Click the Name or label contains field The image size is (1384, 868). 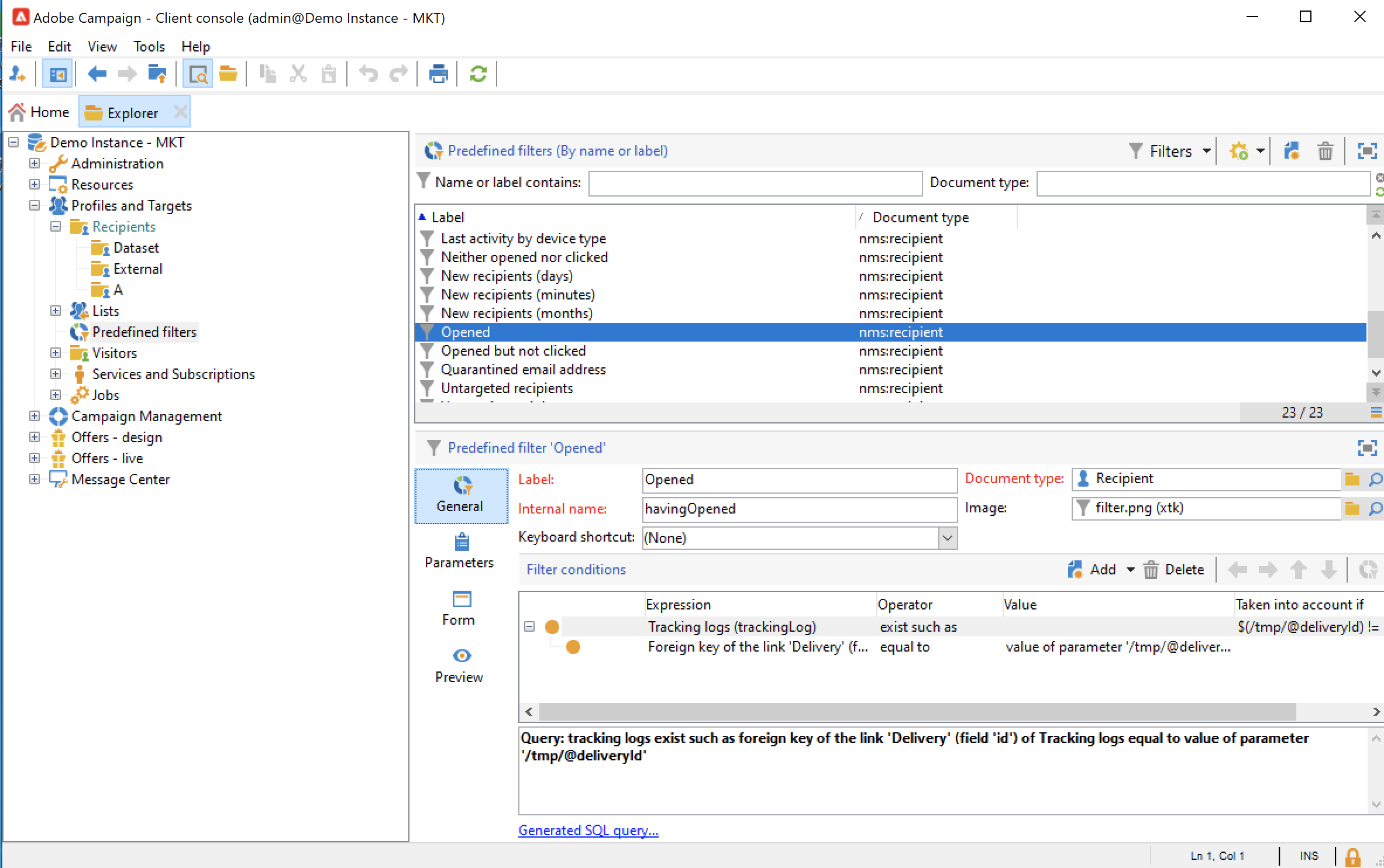click(x=755, y=184)
